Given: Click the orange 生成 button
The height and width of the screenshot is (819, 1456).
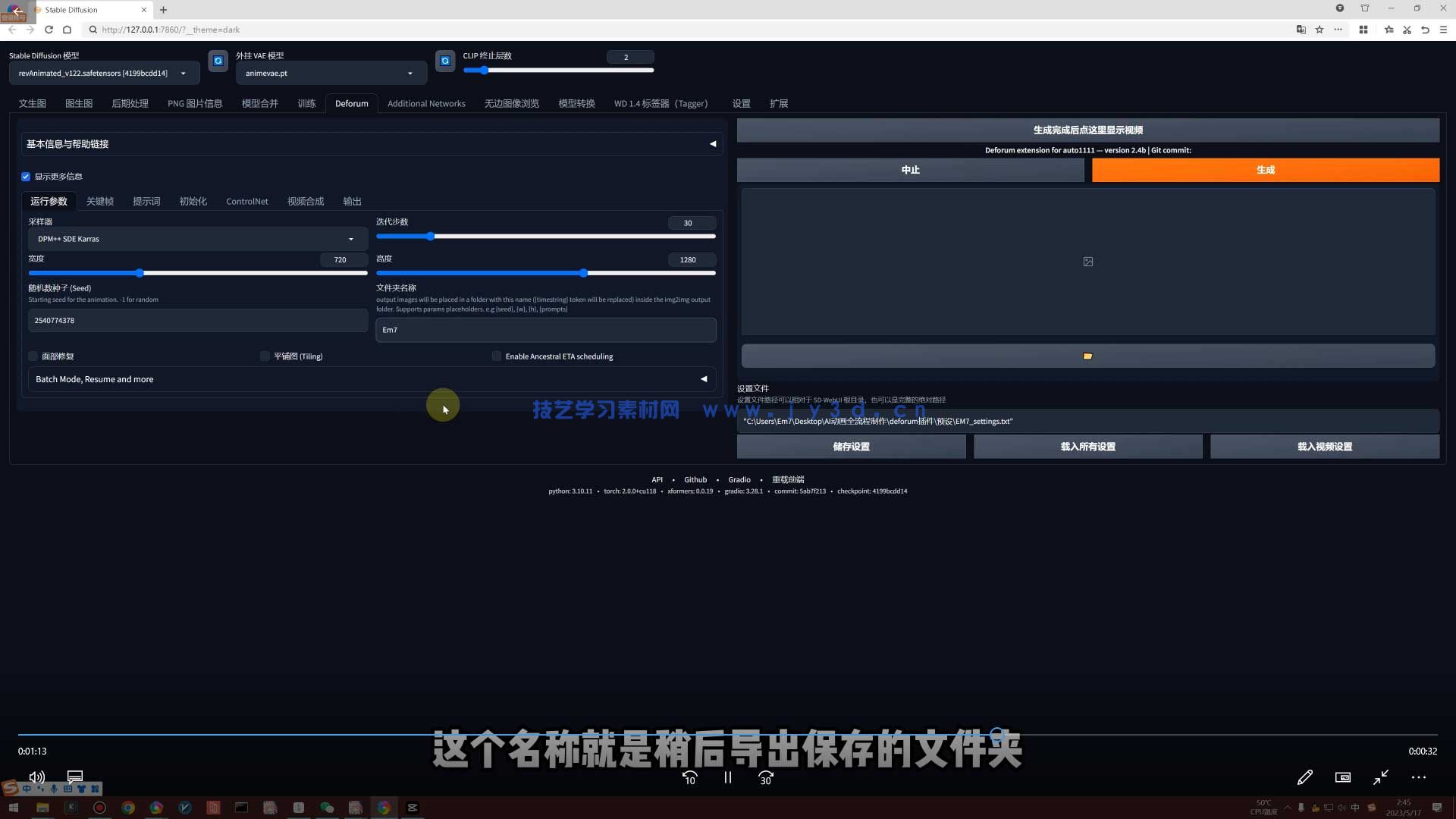Looking at the screenshot, I should tap(1265, 170).
